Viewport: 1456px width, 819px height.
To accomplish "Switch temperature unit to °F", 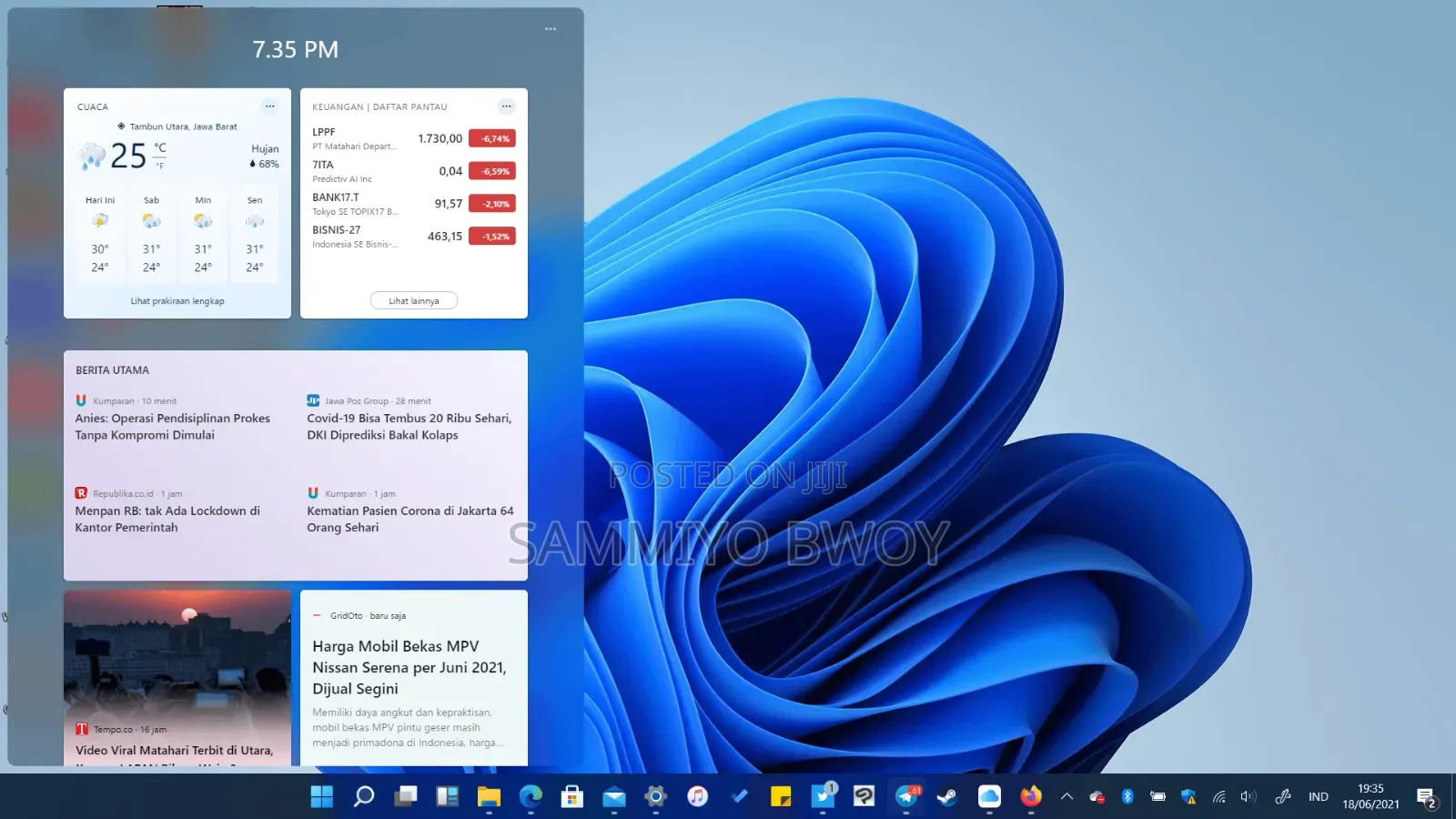I will coord(160,166).
